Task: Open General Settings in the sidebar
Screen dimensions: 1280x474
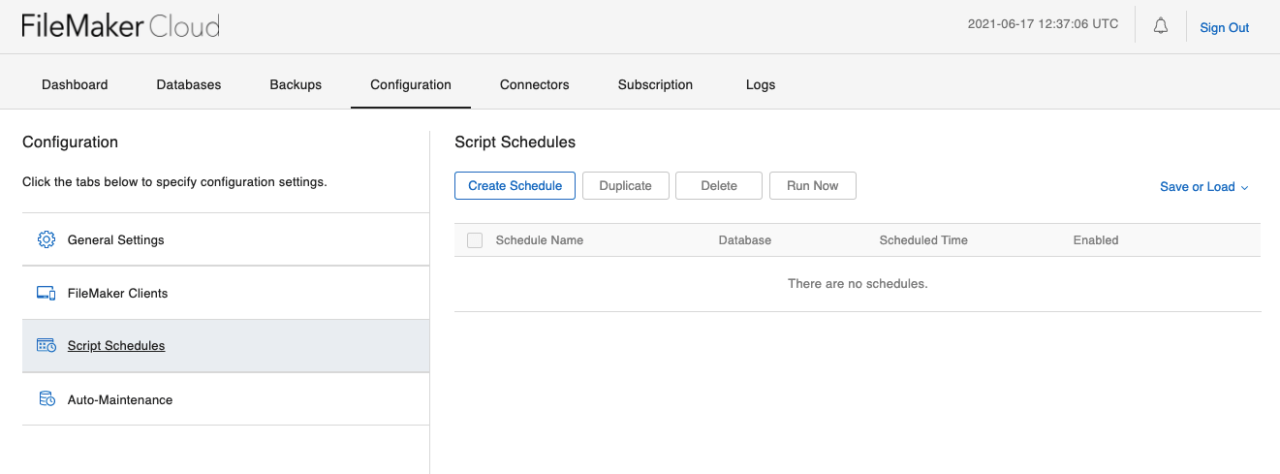Action: coord(226,240)
